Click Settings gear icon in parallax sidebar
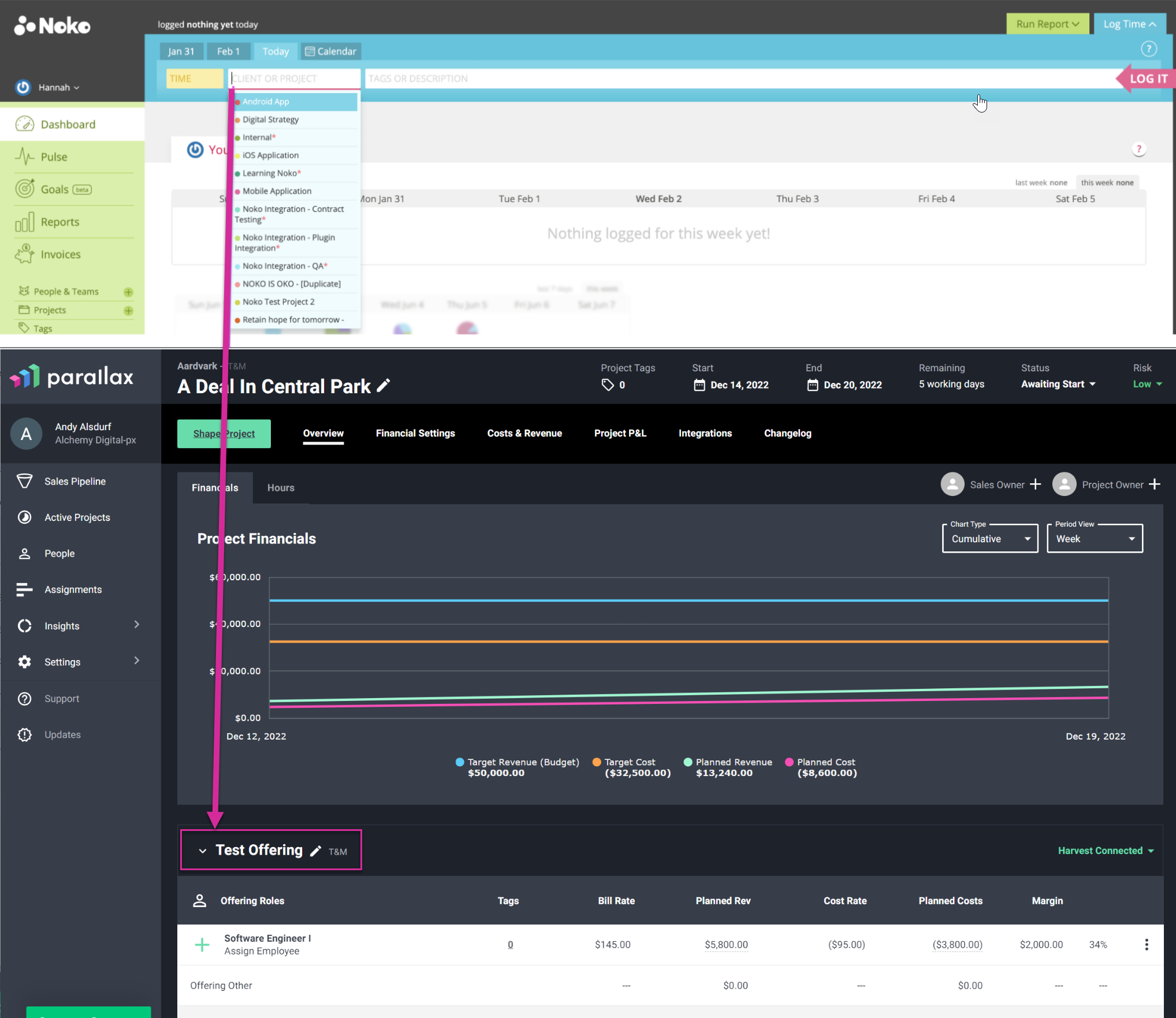 pos(24,662)
